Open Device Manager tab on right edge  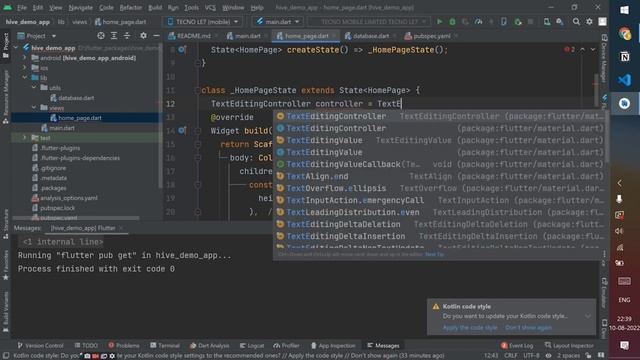point(604,58)
